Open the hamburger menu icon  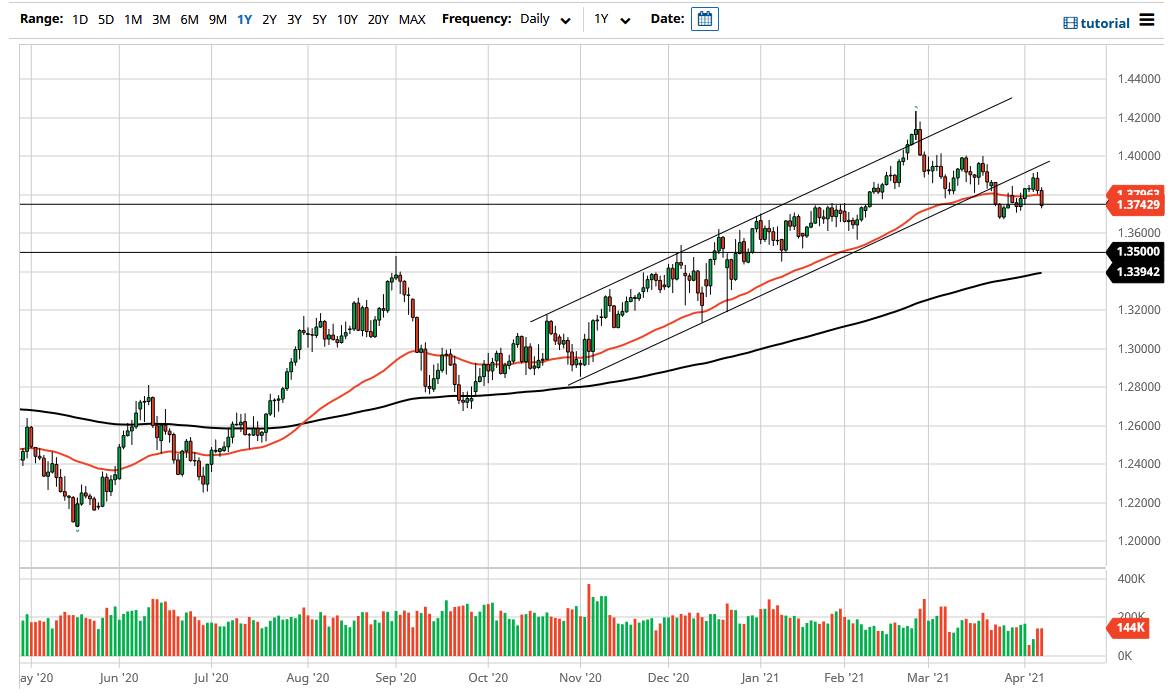point(1146,21)
